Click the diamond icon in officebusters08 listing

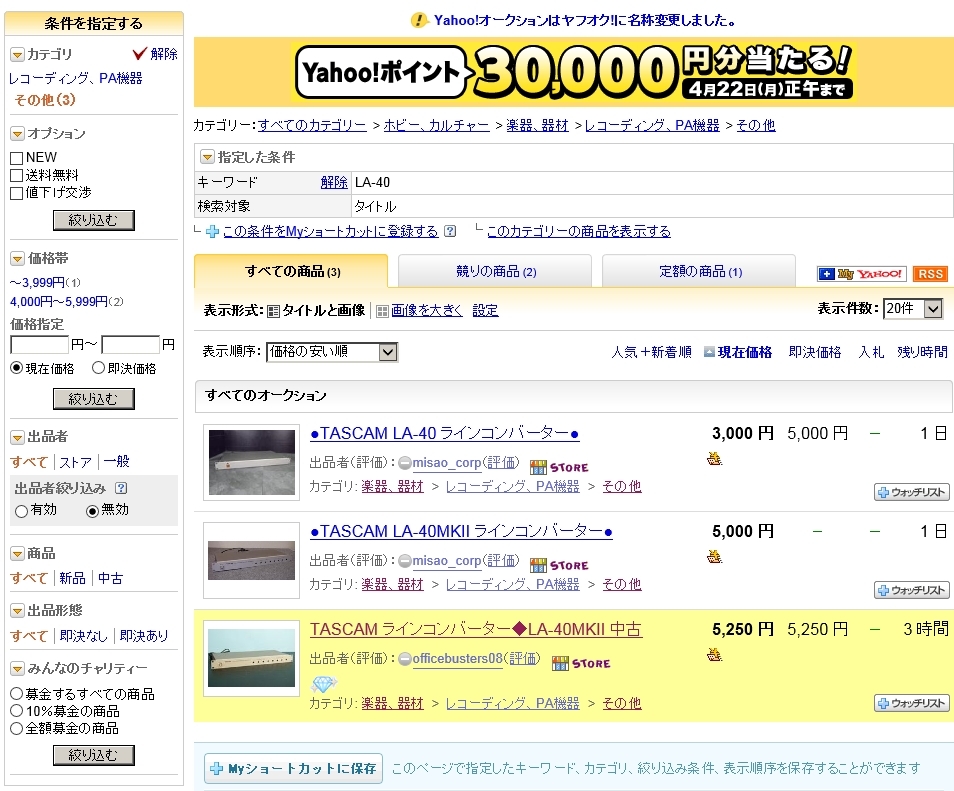tap(324, 684)
